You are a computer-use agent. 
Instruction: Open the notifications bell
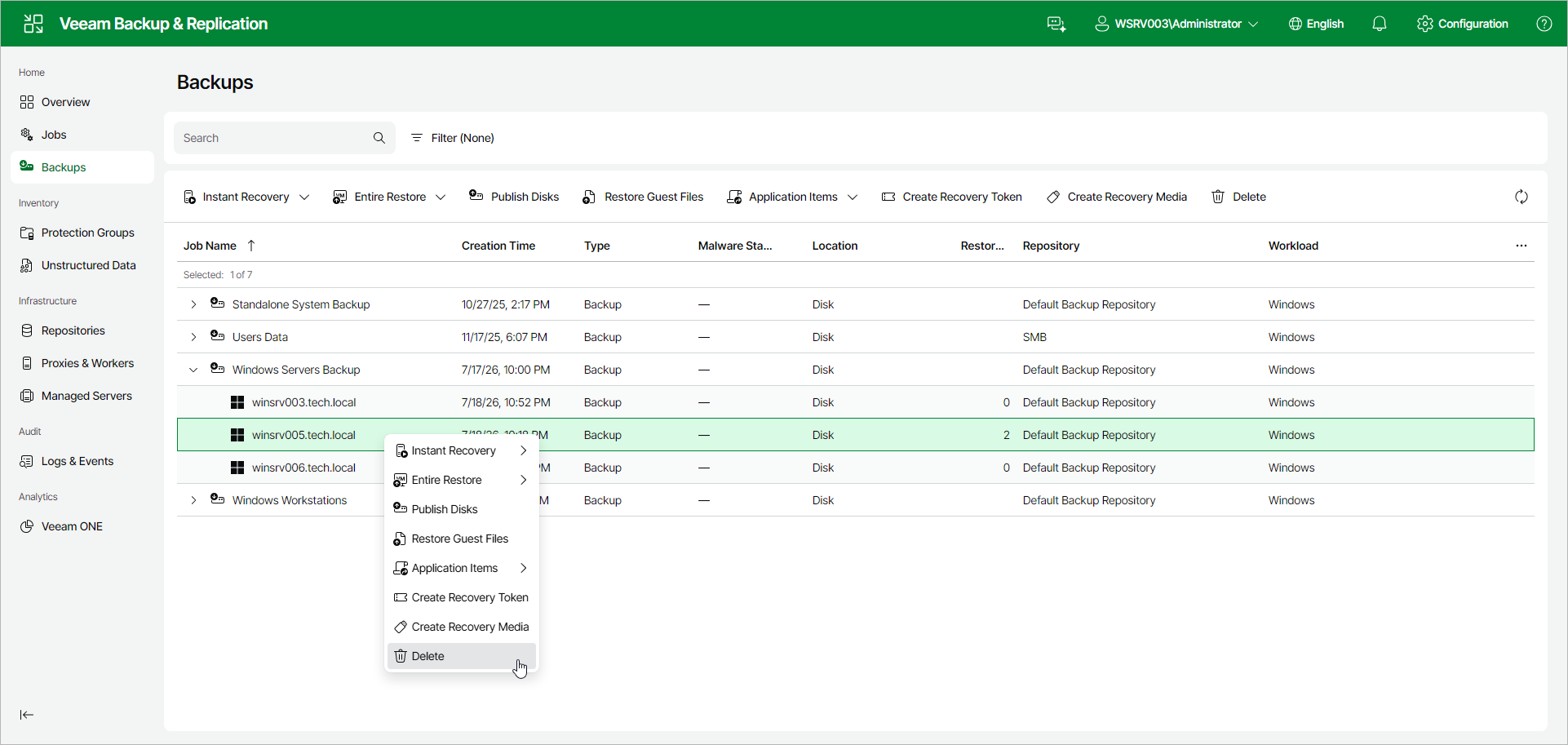1380,24
